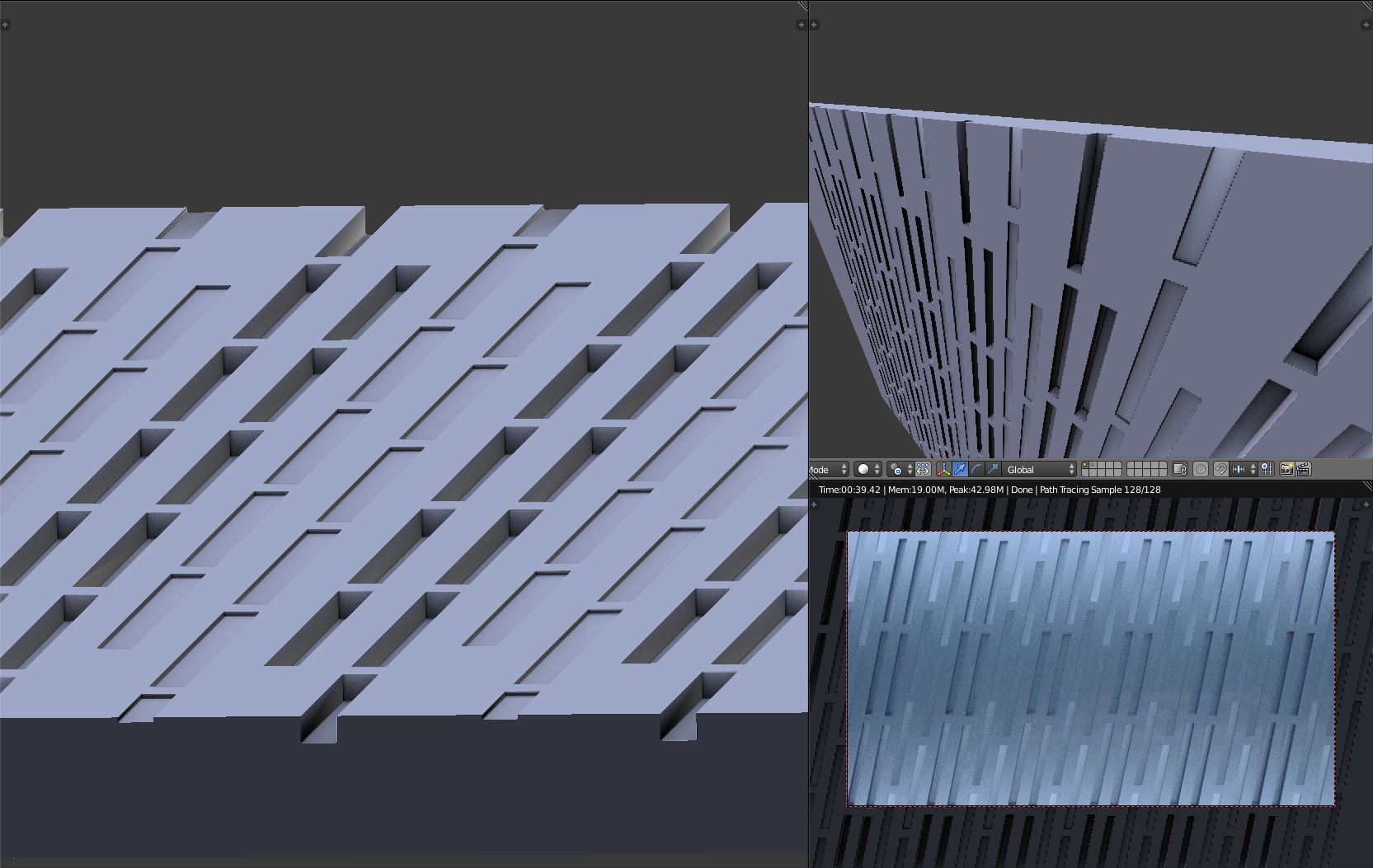1373x868 pixels.
Task: Open the snap element type dropdown
Action: pyautogui.click(x=1244, y=469)
